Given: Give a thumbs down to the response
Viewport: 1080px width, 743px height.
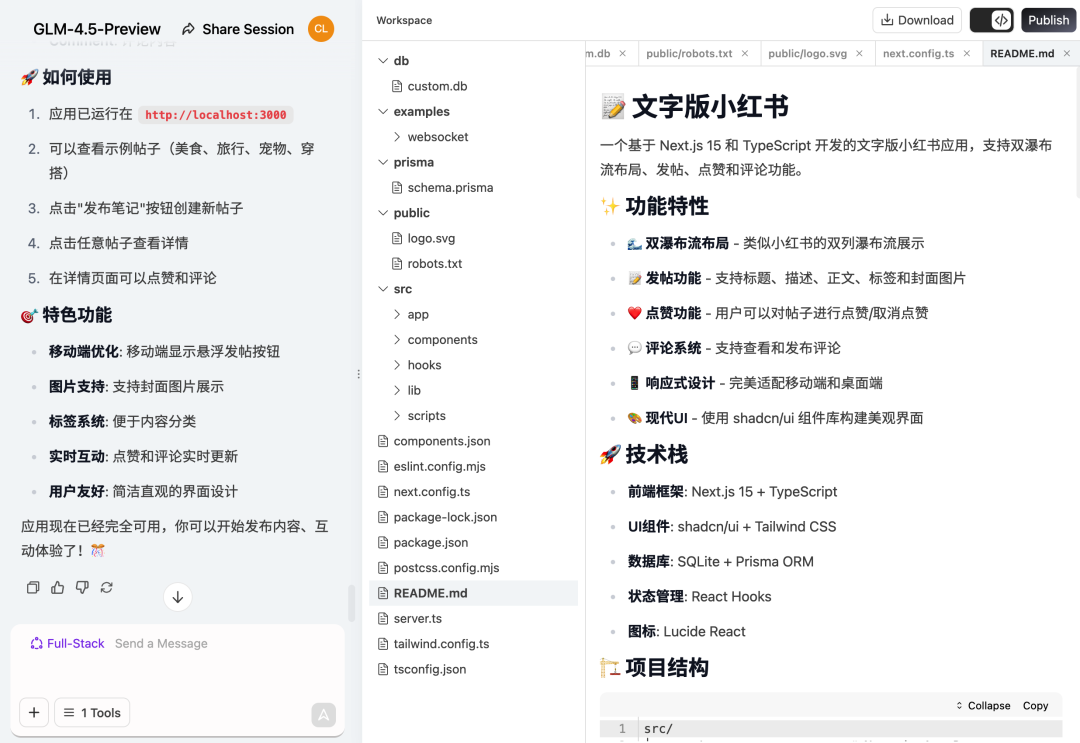Looking at the screenshot, I should (x=82, y=587).
